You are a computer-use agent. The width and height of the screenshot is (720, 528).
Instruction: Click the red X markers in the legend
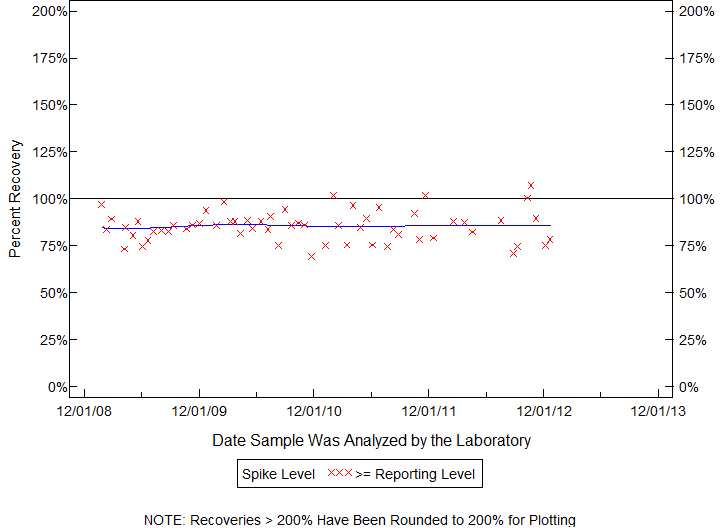coord(340,473)
